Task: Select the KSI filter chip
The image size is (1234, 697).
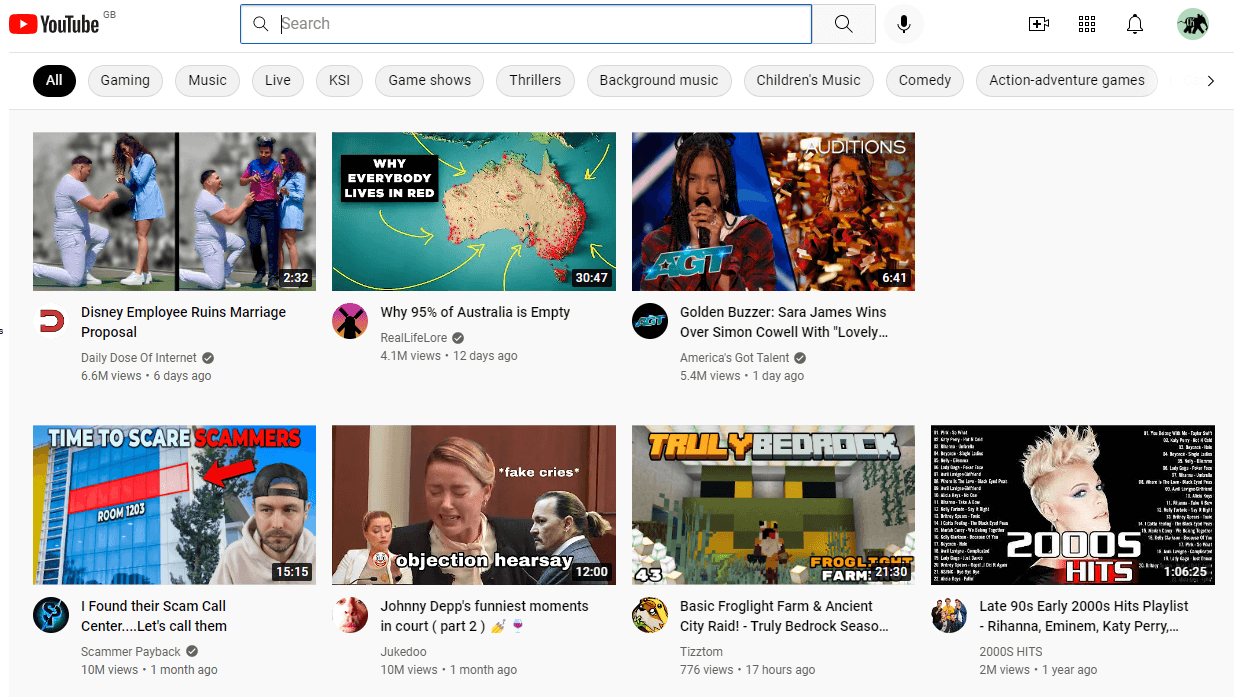Action: 340,81
